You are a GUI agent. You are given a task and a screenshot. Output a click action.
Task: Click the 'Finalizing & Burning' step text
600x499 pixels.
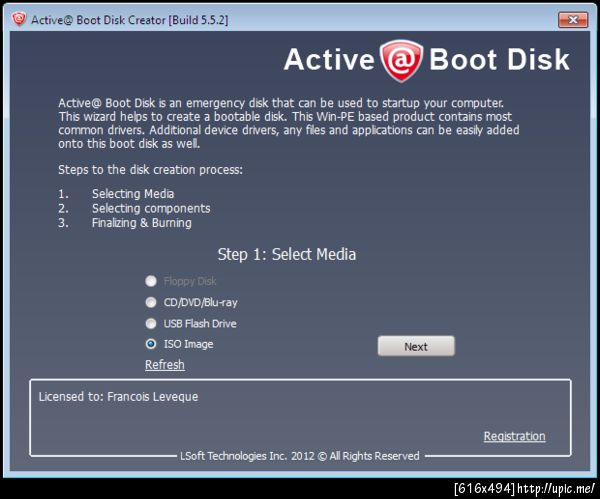142,223
